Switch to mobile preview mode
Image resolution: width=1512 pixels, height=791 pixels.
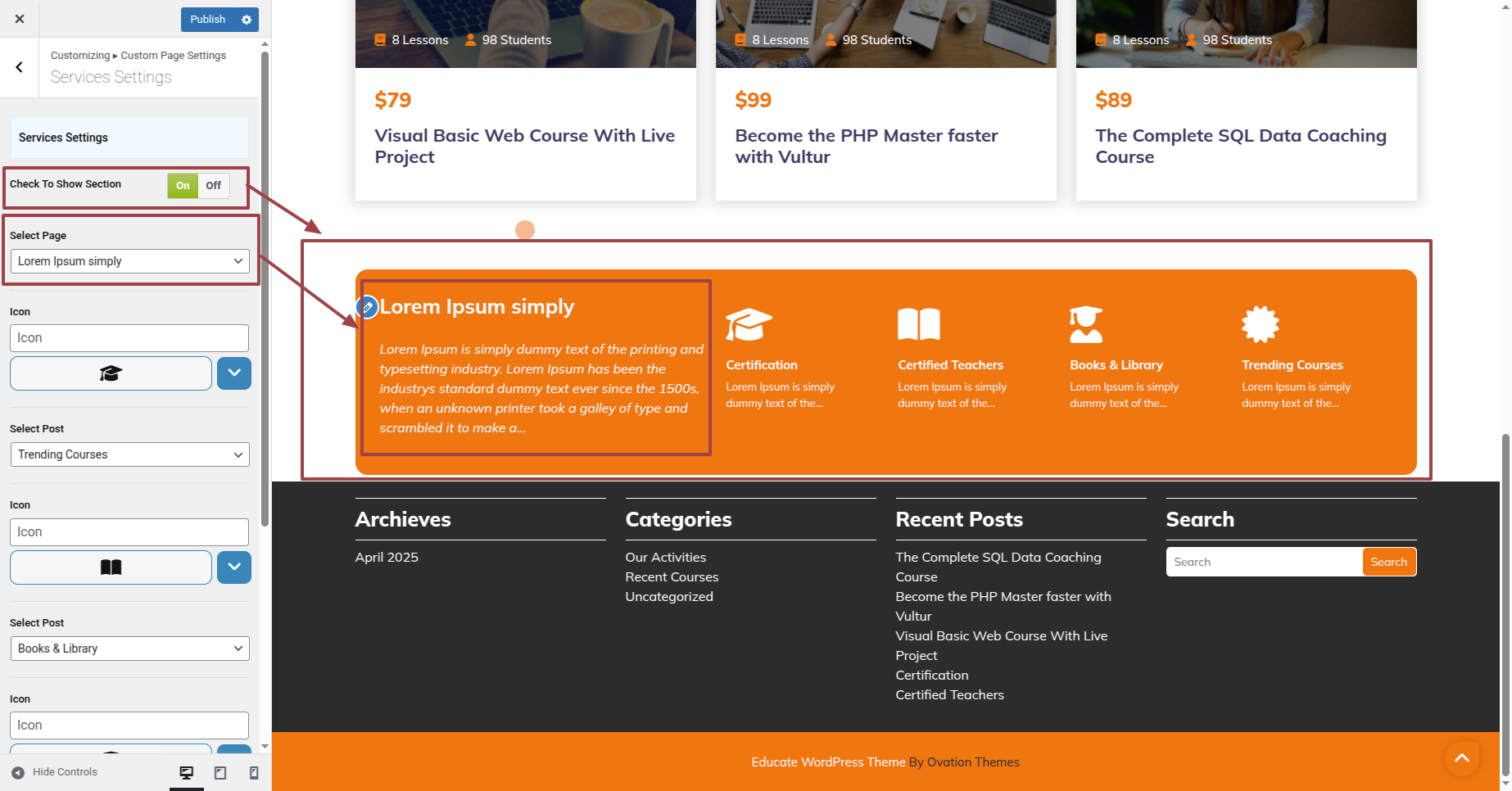click(x=254, y=772)
